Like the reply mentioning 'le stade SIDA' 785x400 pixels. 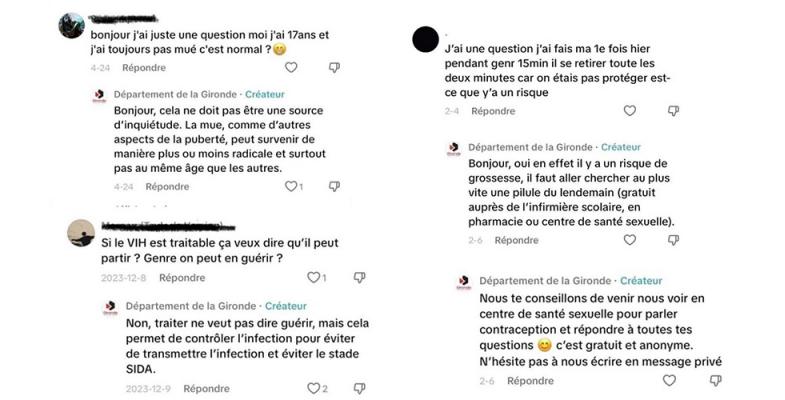(313, 388)
